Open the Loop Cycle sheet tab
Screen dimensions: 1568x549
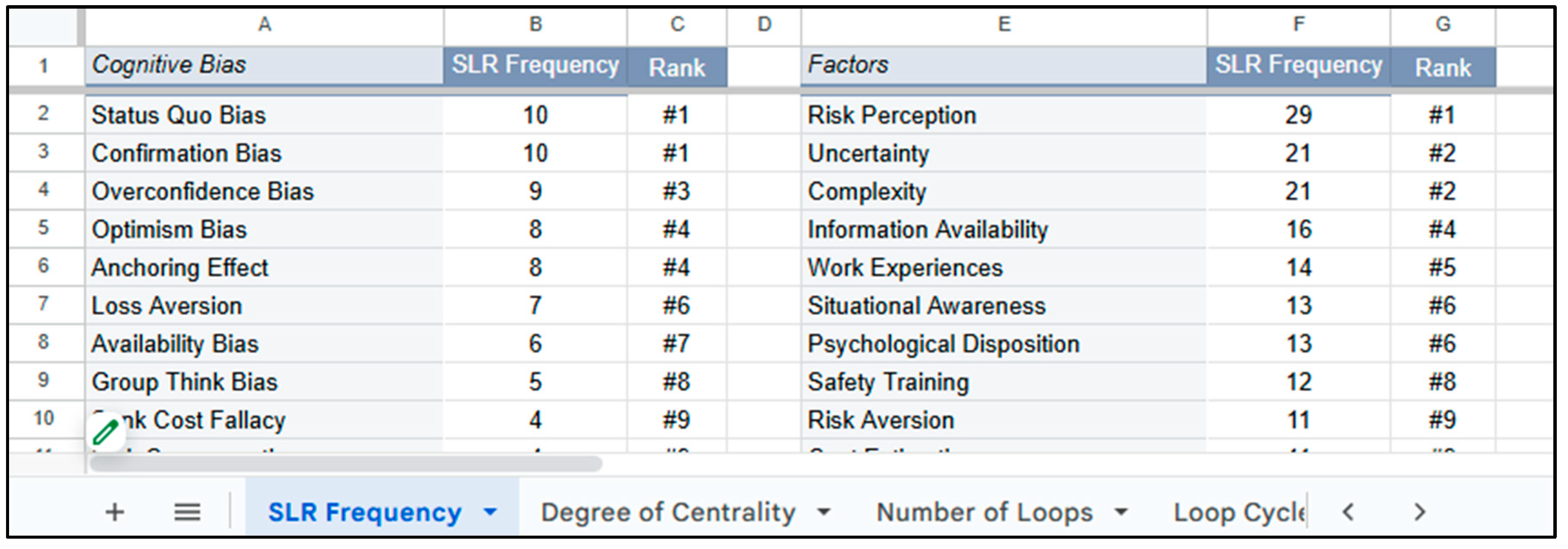(x=1238, y=512)
